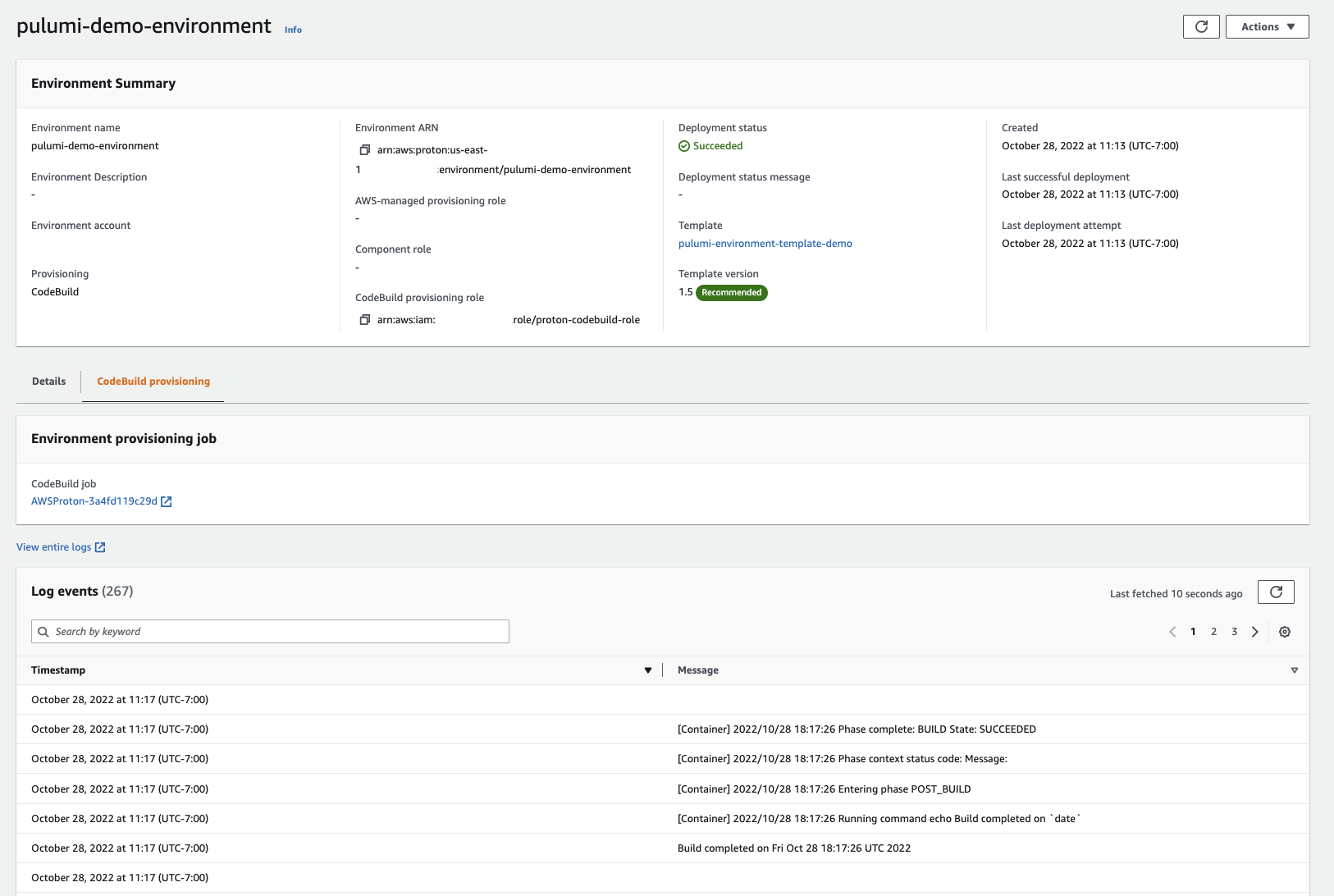The image size is (1334, 896).
Task: Copy the CodeBuild provisioning role ARN
Action: (x=365, y=320)
